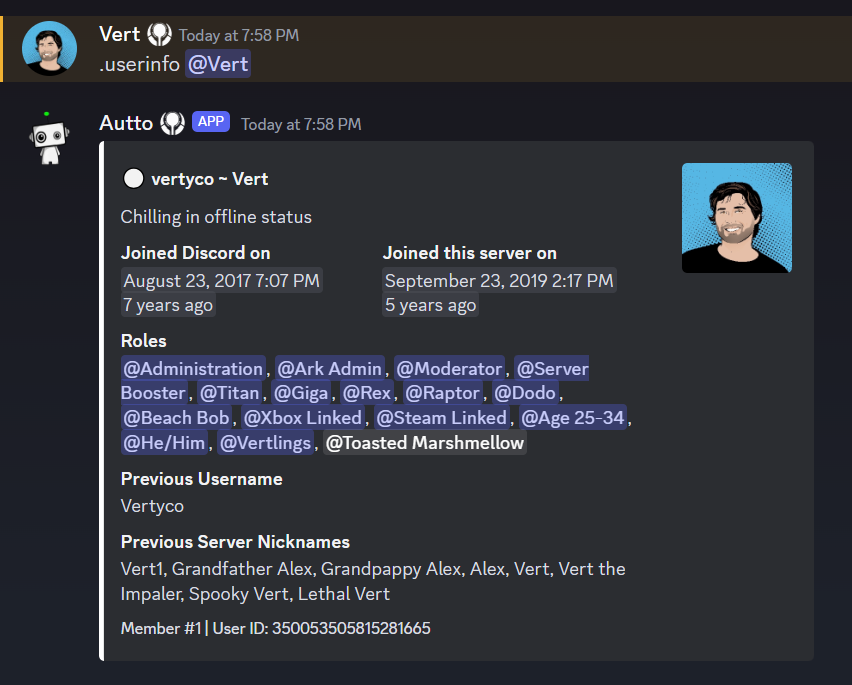Open Autto bot's robot avatar
Screen dimensions: 852x685
(49, 137)
